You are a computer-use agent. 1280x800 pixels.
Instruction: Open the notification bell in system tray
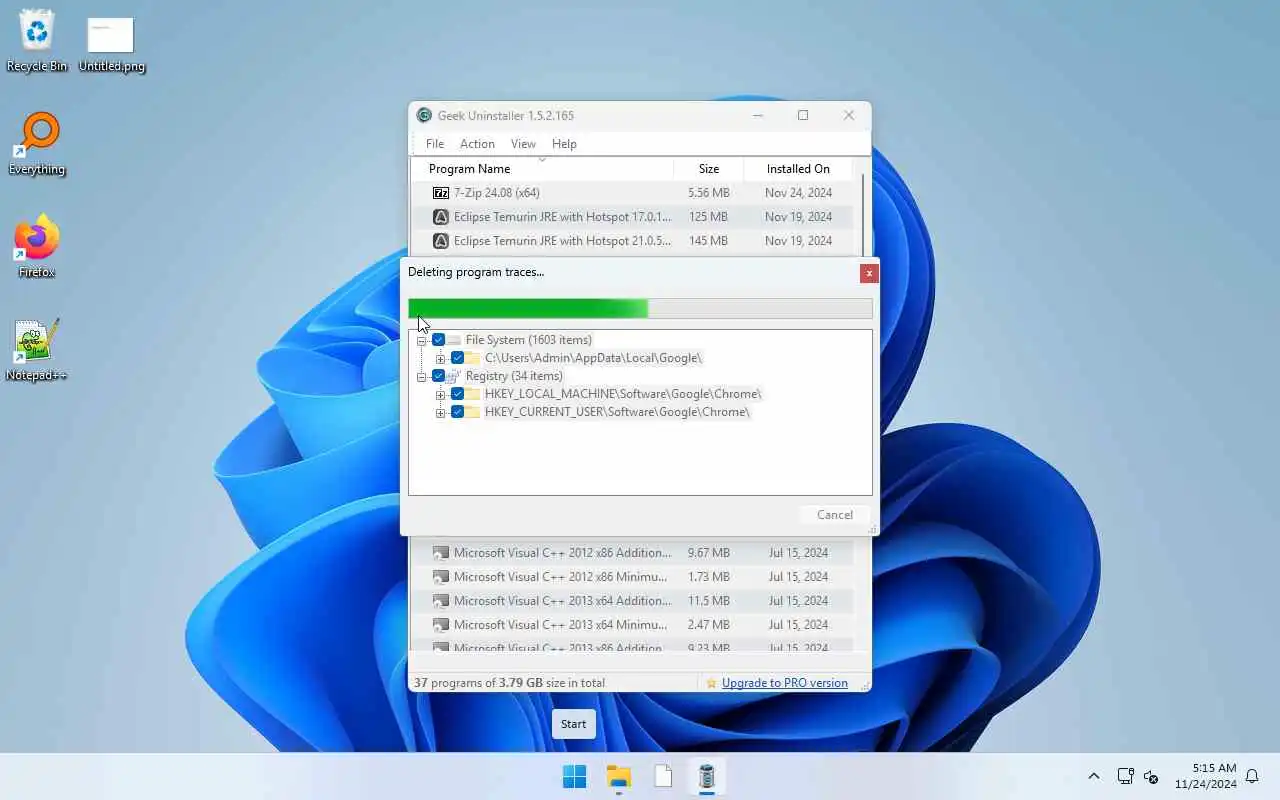pos(1252,776)
